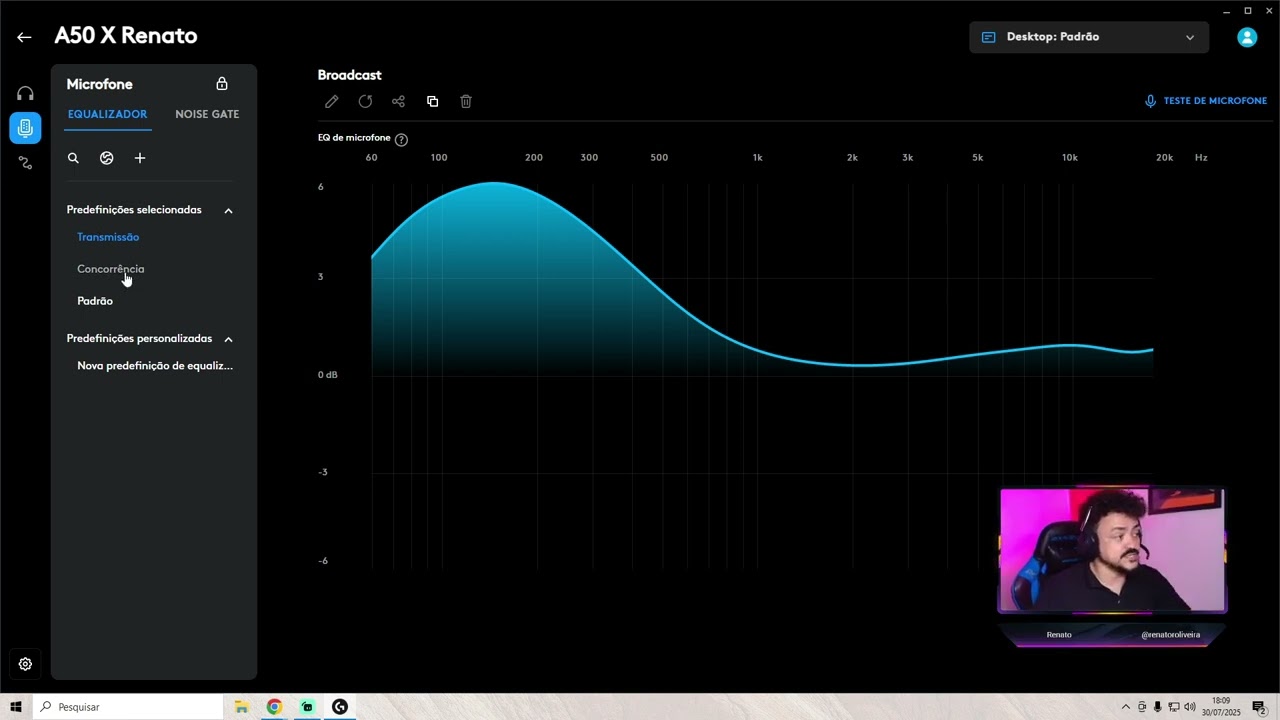
Task: Edit the Broadcast preset with the pencil icon
Action: [332, 101]
